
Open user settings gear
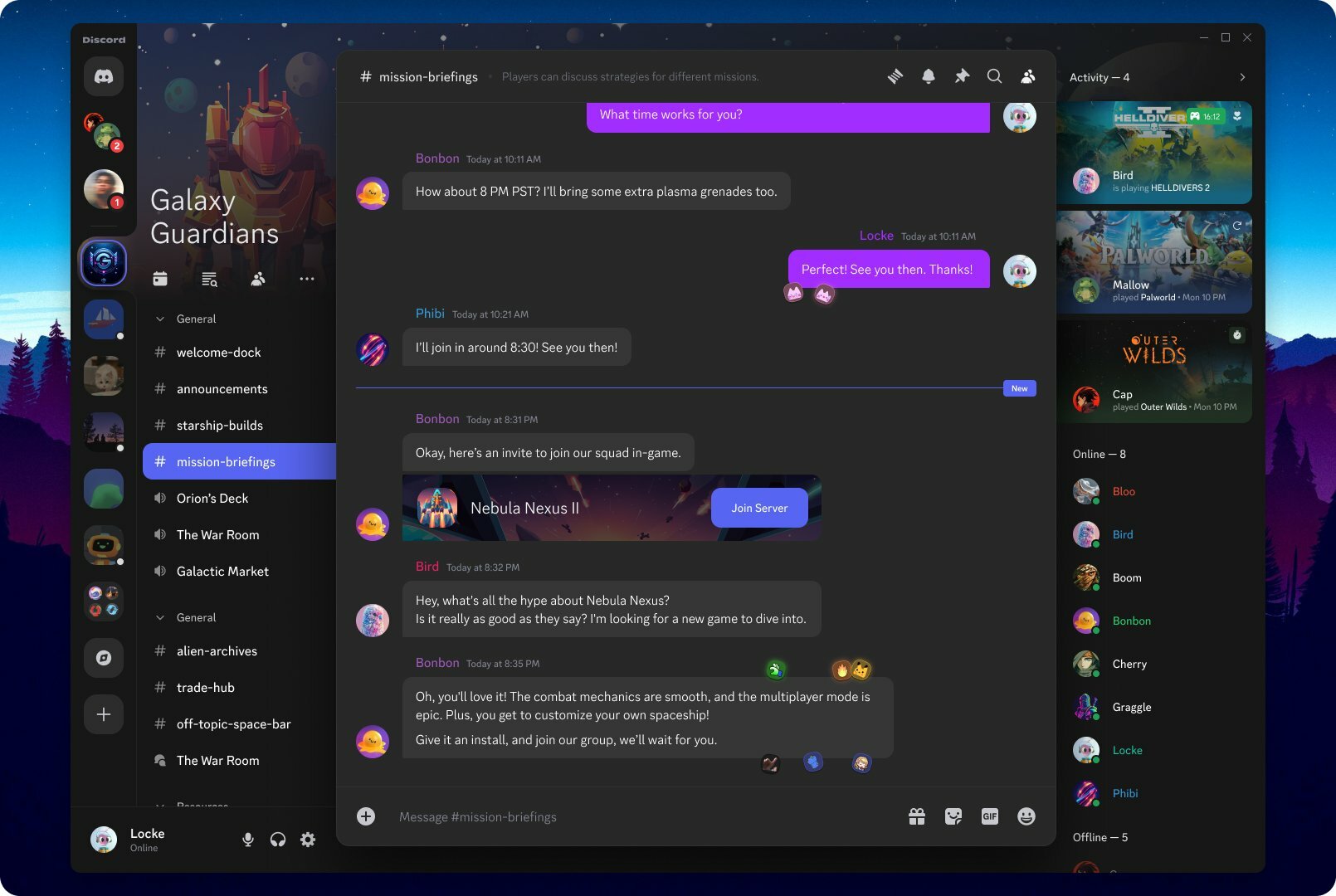308,840
